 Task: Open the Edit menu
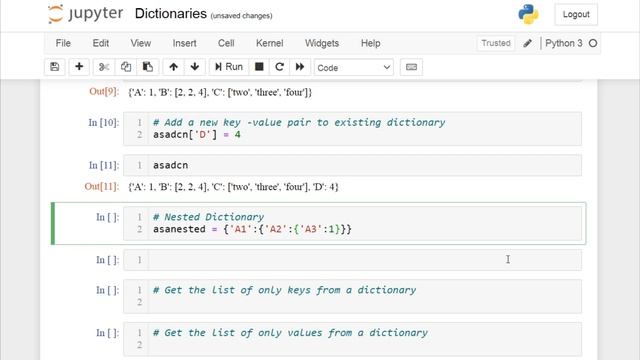tap(100, 43)
